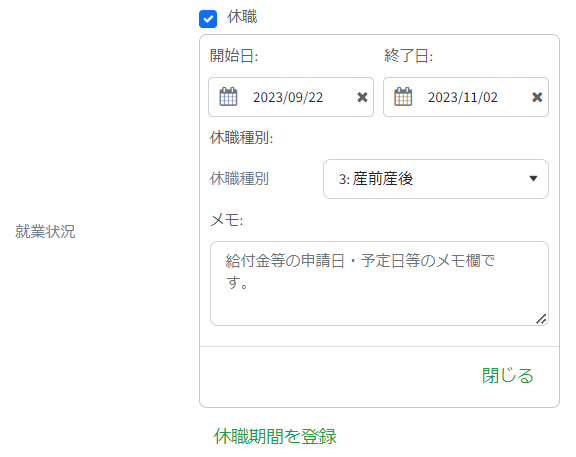Click the 就業状況 section label

coord(45,231)
